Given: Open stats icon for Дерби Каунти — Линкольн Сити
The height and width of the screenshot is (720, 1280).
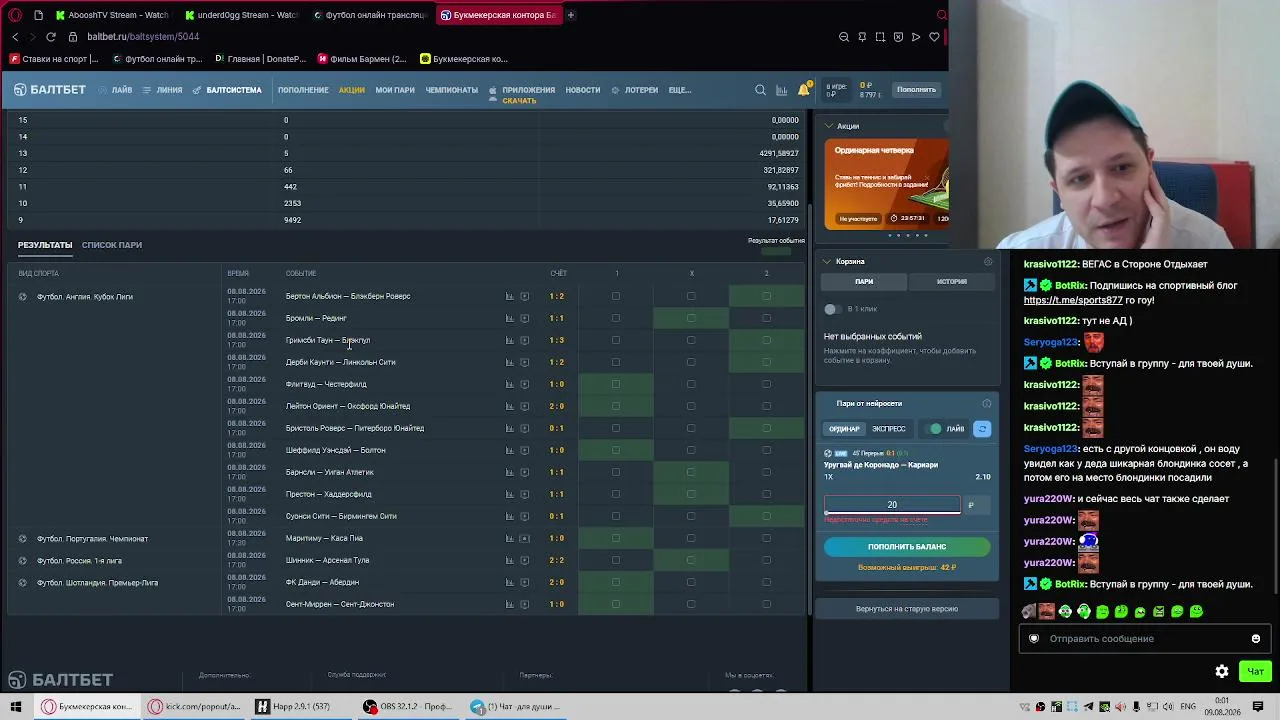Looking at the screenshot, I should (x=509, y=362).
